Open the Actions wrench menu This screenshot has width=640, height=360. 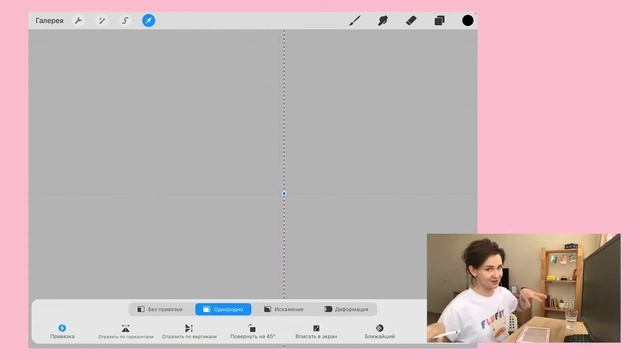pos(78,20)
